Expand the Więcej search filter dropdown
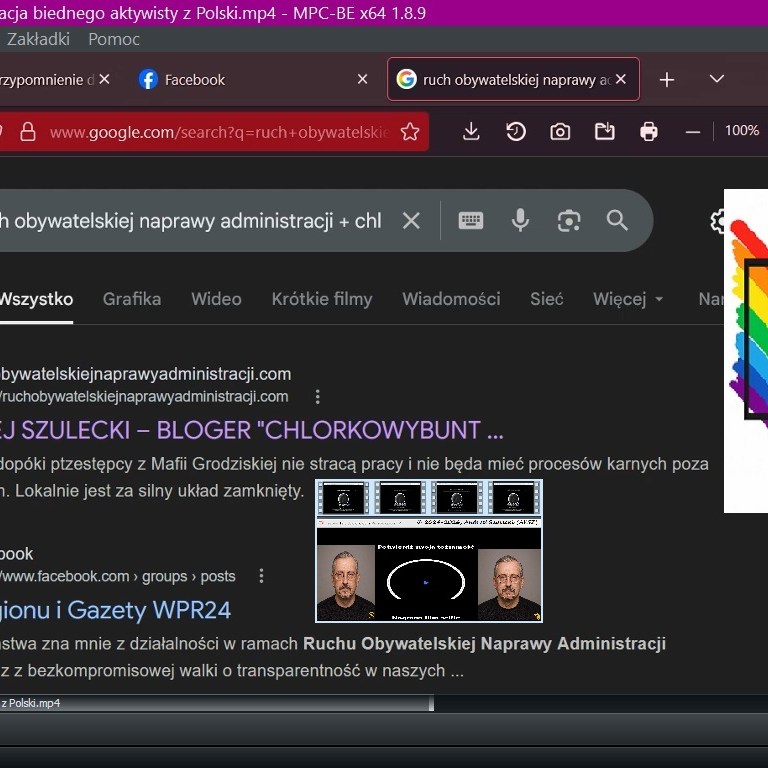The width and height of the screenshot is (768, 768). (628, 299)
